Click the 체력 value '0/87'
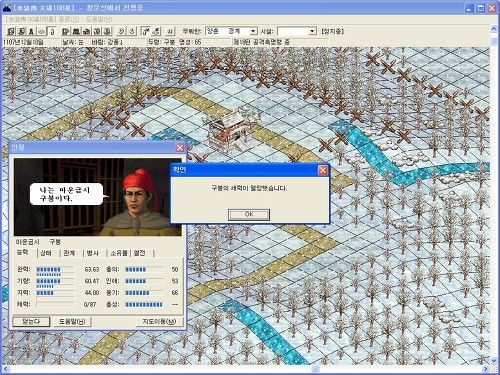 click(90, 304)
